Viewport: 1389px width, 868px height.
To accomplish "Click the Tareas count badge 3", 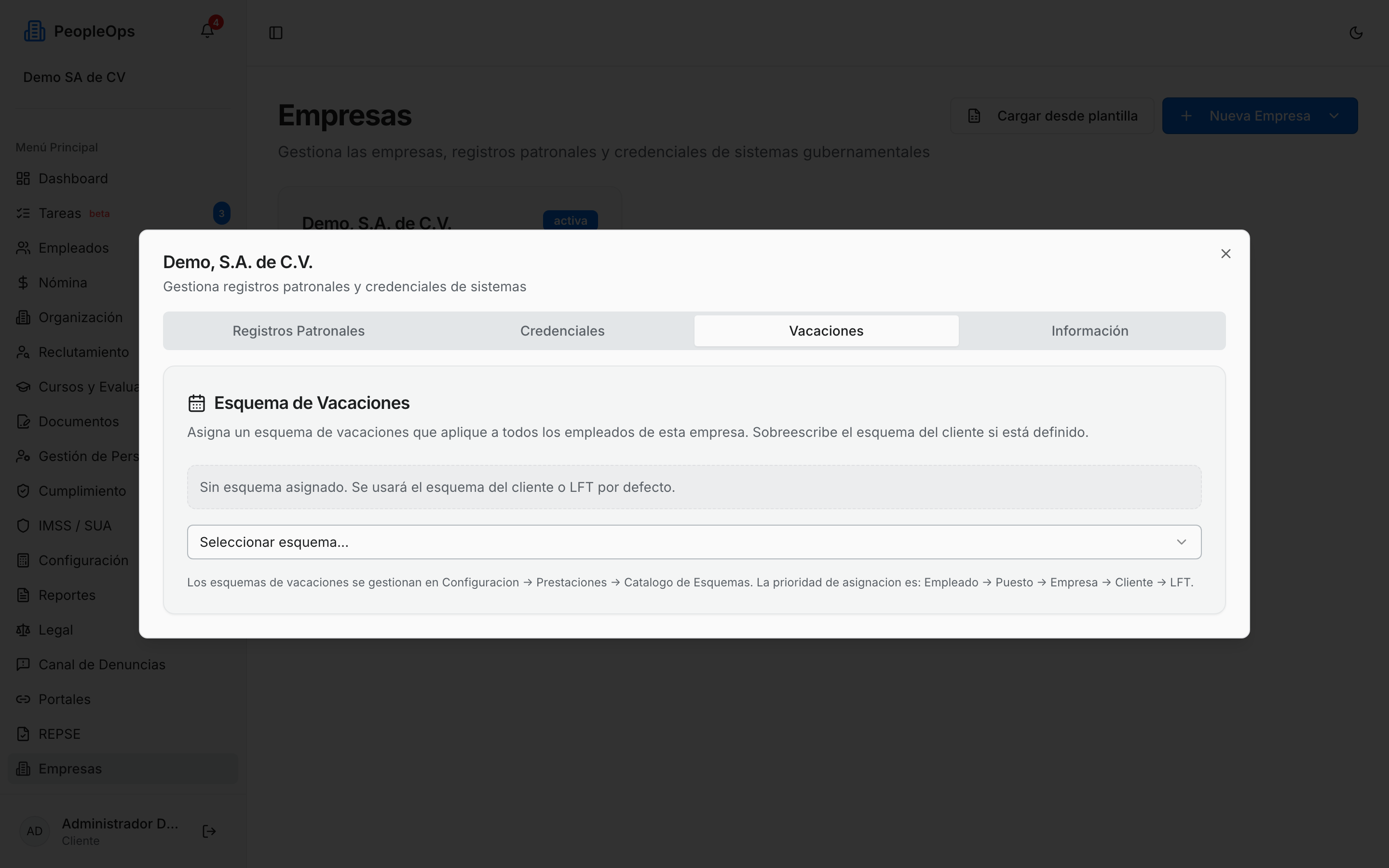I will pos(221,214).
